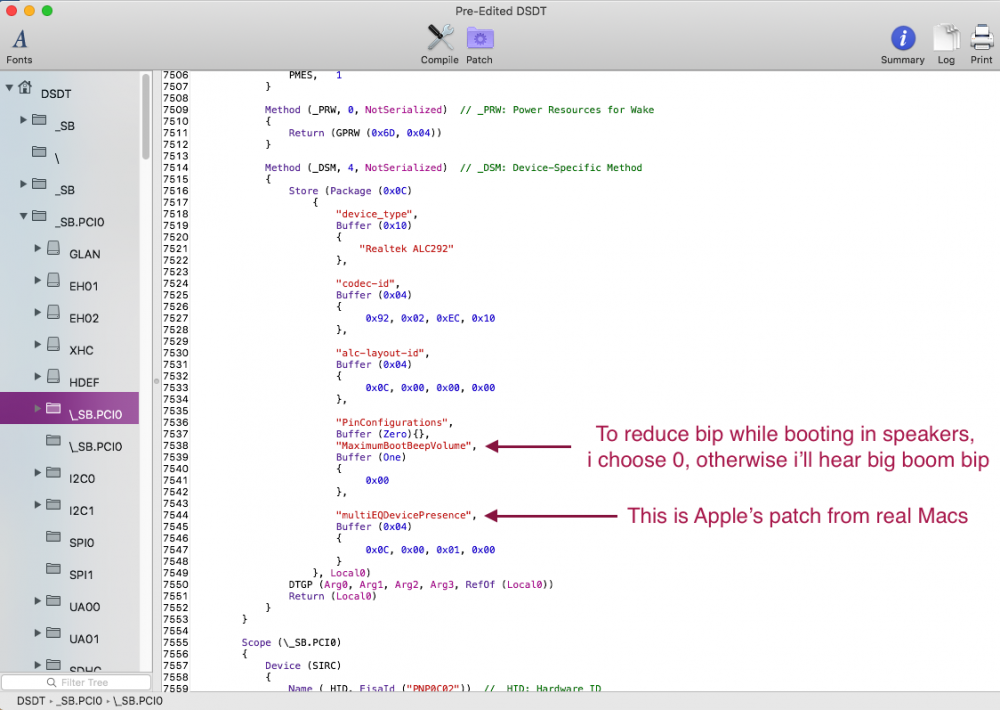Click Device (SIRC) code line

[303, 665]
